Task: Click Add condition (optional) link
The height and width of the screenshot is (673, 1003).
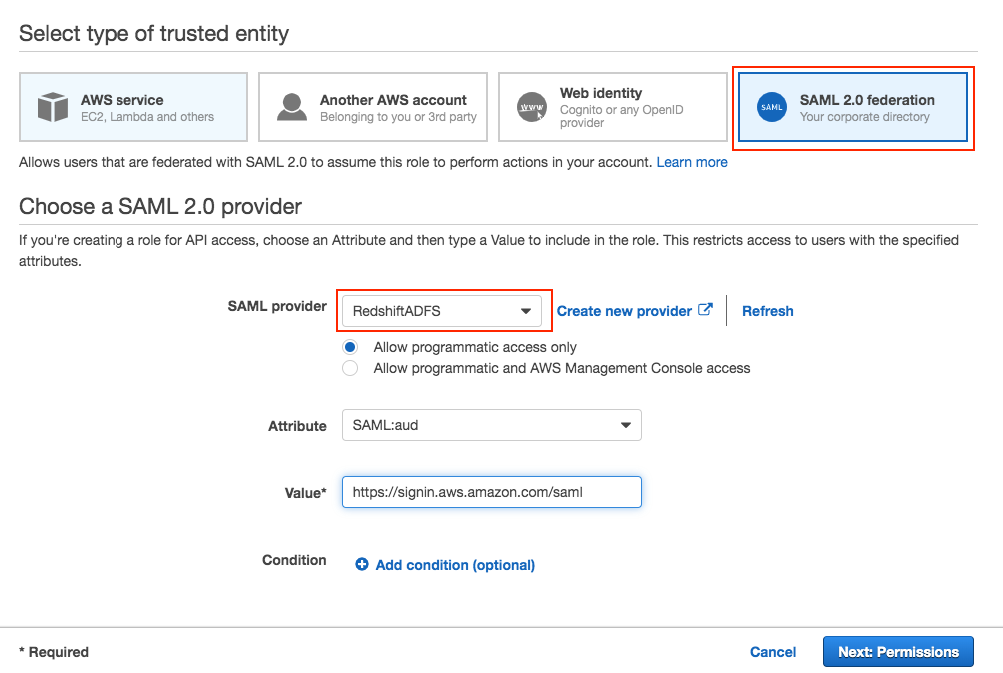Action: [x=455, y=565]
